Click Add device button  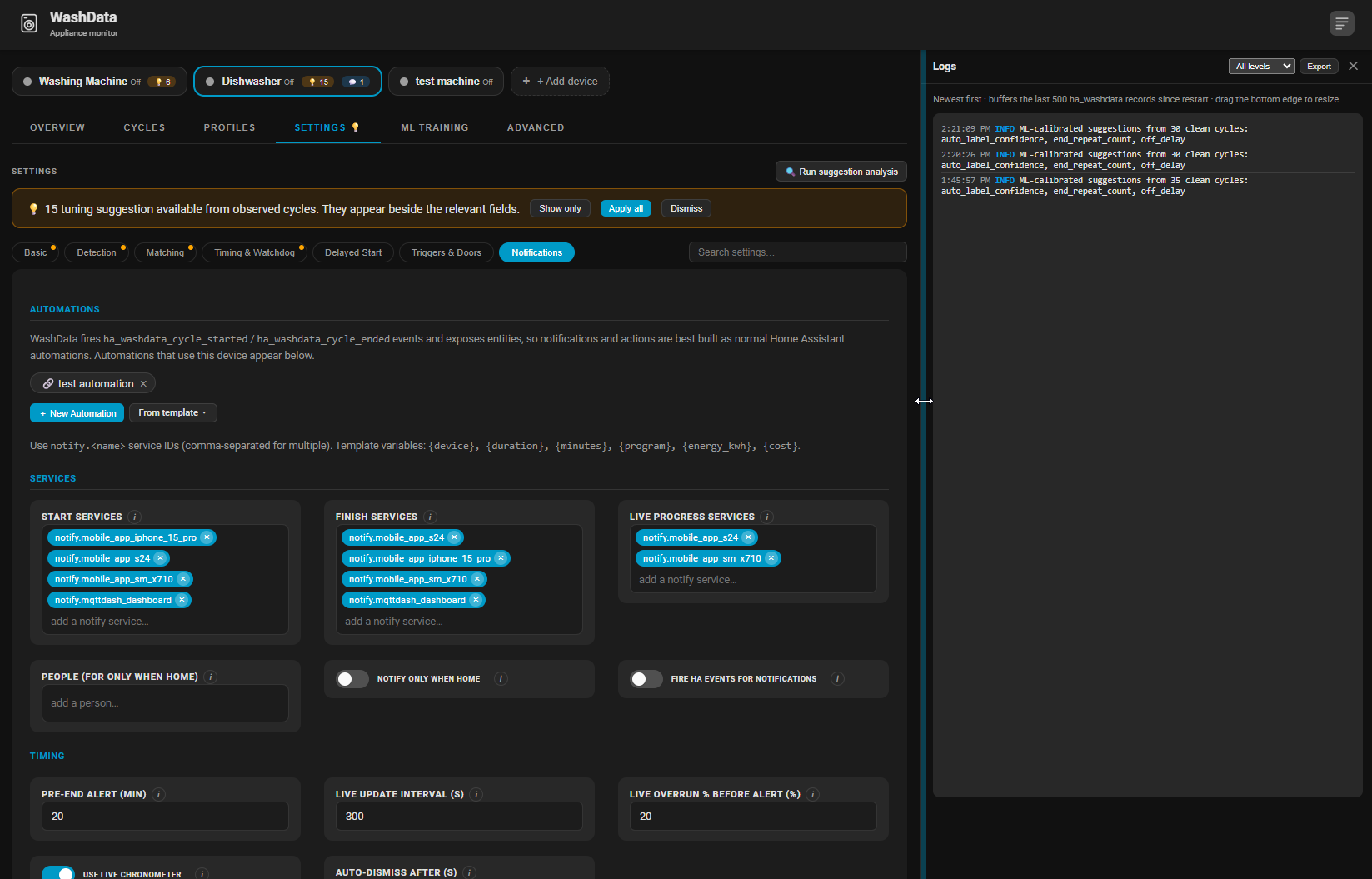[x=560, y=82]
